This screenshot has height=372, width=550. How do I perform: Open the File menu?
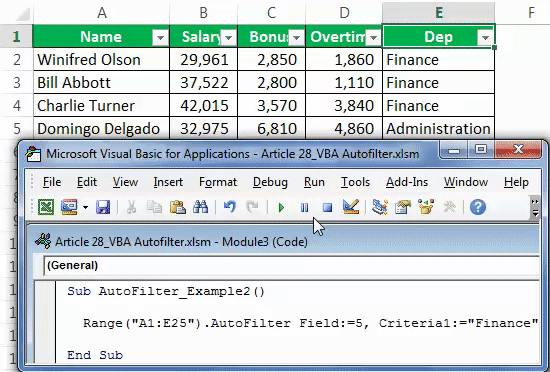click(x=52, y=182)
